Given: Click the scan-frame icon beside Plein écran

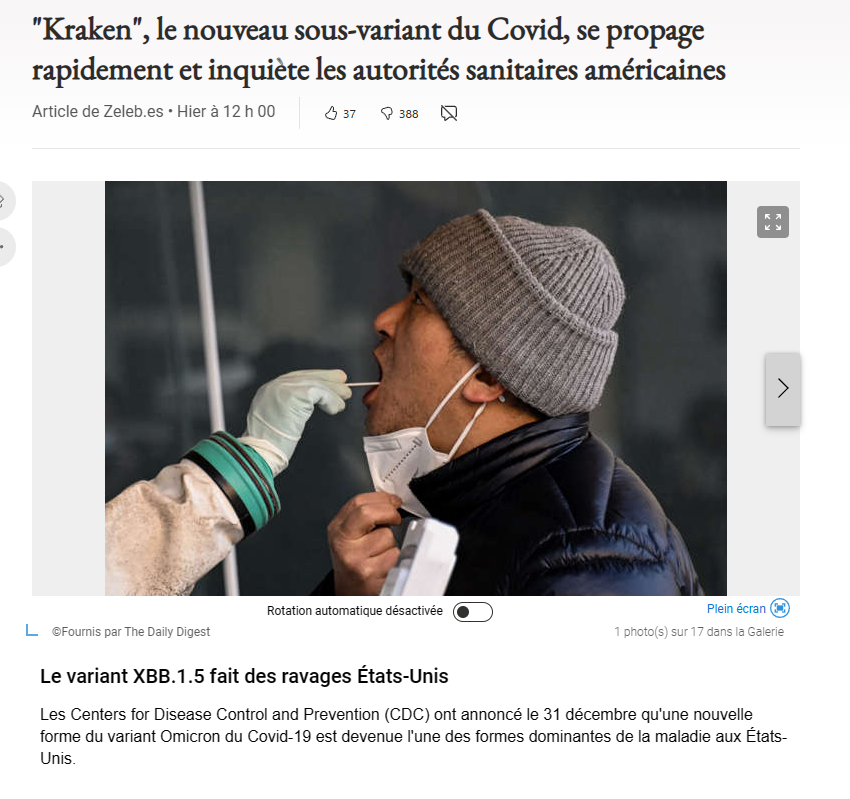Looking at the screenshot, I should click(x=780, y=608).
